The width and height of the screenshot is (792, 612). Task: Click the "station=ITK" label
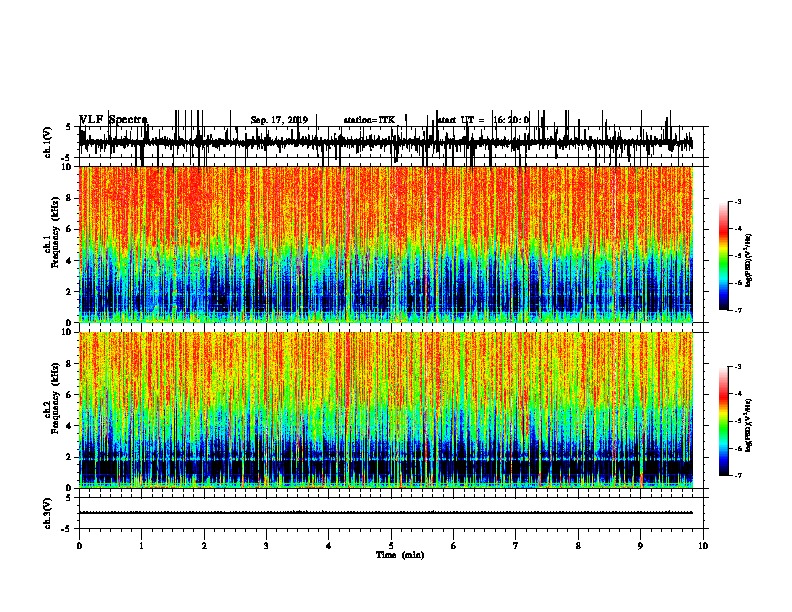(x=369, y=120)
